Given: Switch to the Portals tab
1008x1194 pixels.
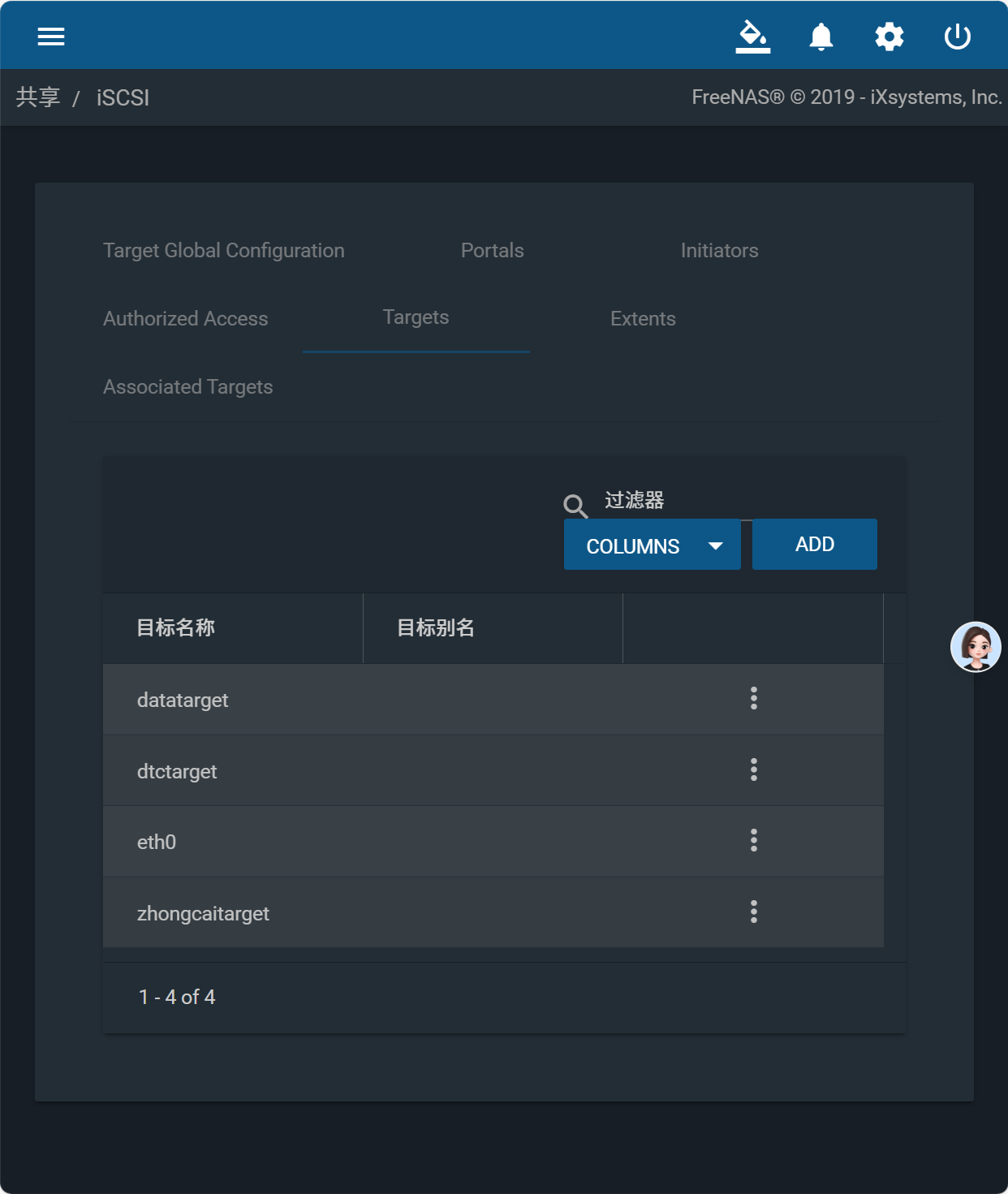Looking at the screenshot, I should pos(493,250).
